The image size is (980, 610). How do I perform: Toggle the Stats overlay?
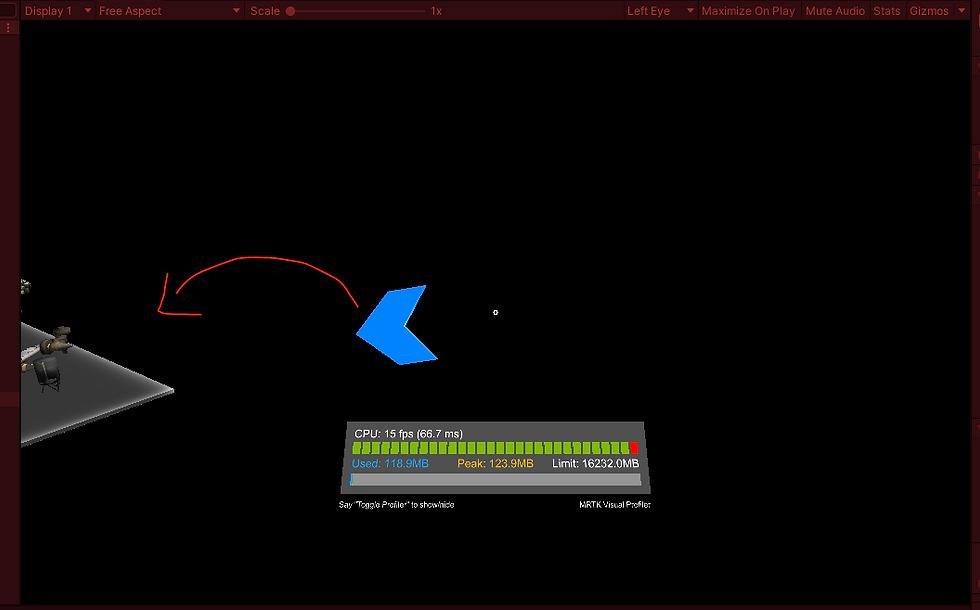887,11
